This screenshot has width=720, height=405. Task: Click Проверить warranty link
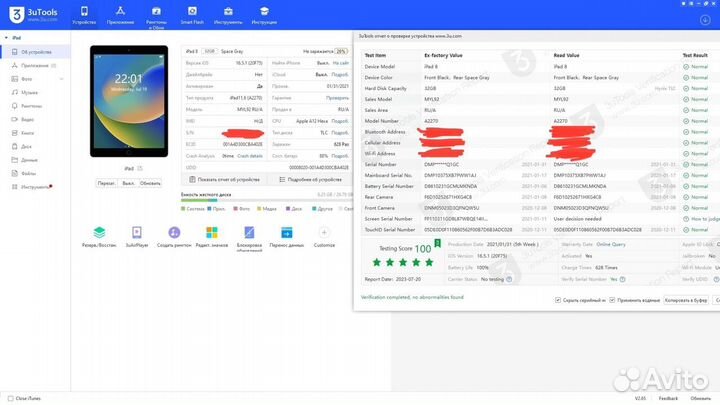pyautogui.click(x=338, y=98)
